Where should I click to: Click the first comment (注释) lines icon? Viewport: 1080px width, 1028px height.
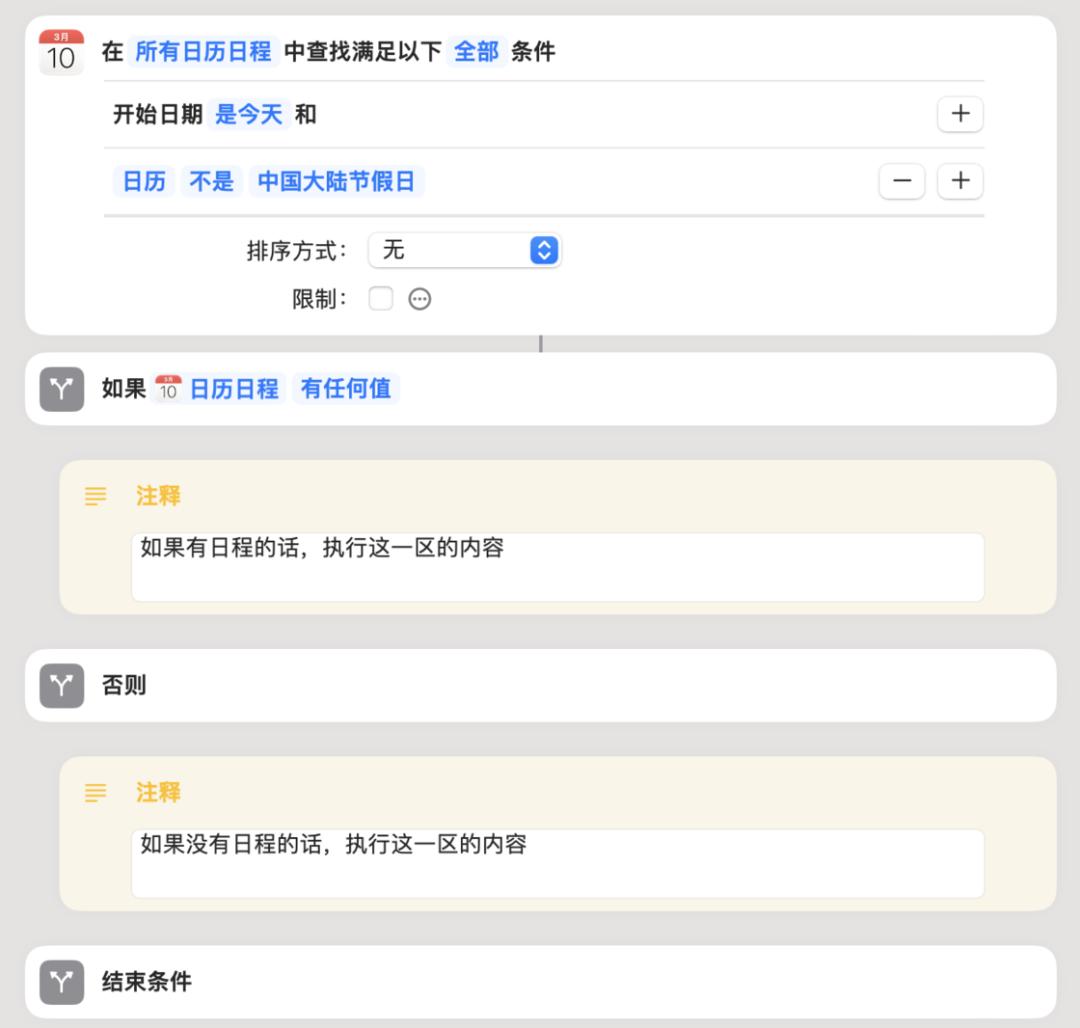tap(95, 496)
